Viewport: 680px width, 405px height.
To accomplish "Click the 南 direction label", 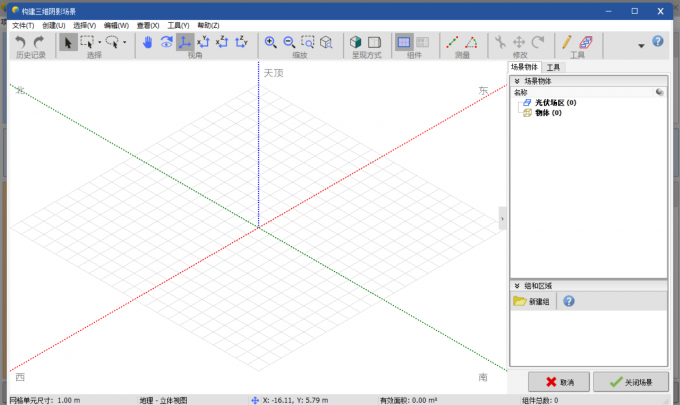I will [x=483, y=377].
